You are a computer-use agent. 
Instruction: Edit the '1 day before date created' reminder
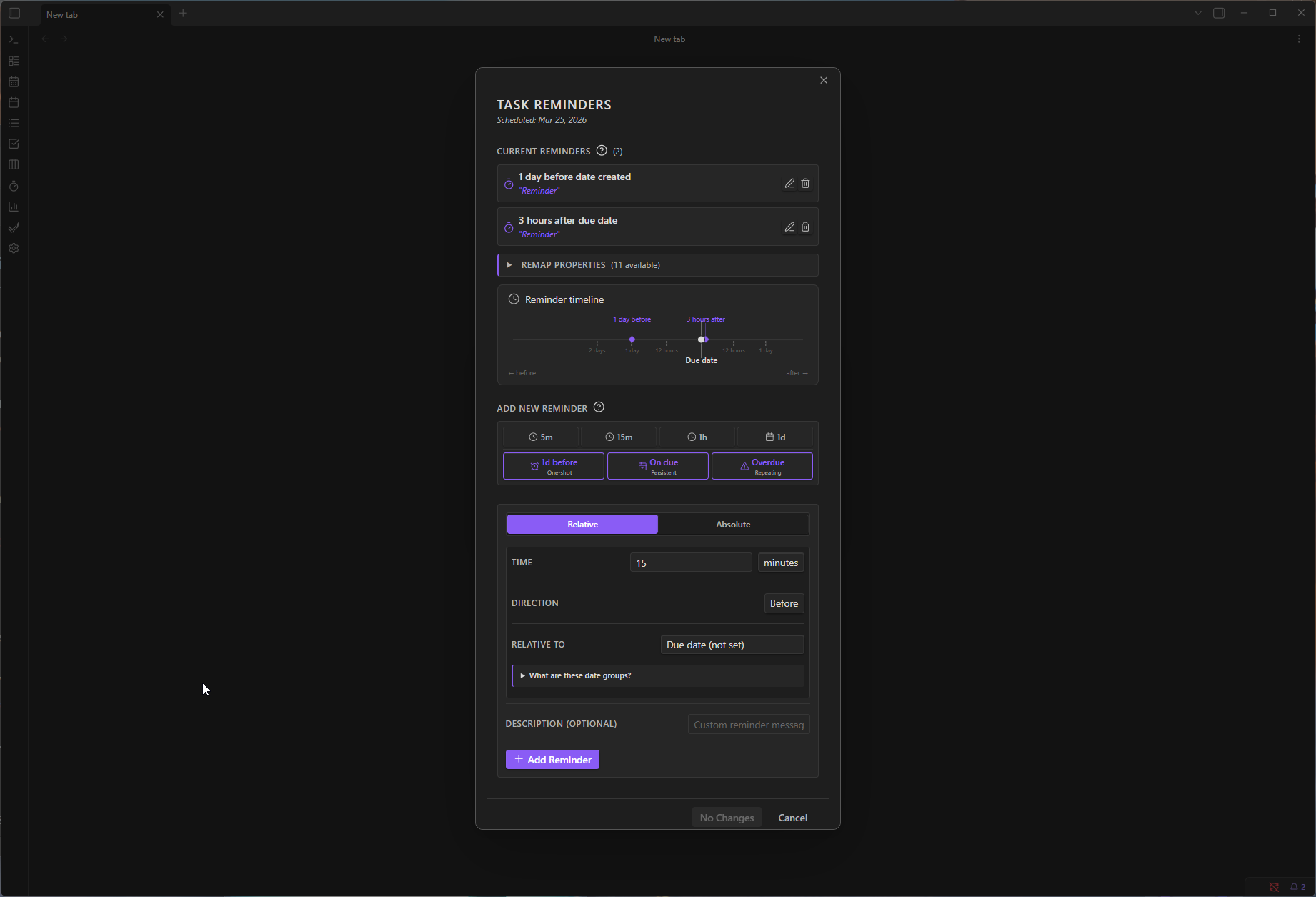(789, 183)
